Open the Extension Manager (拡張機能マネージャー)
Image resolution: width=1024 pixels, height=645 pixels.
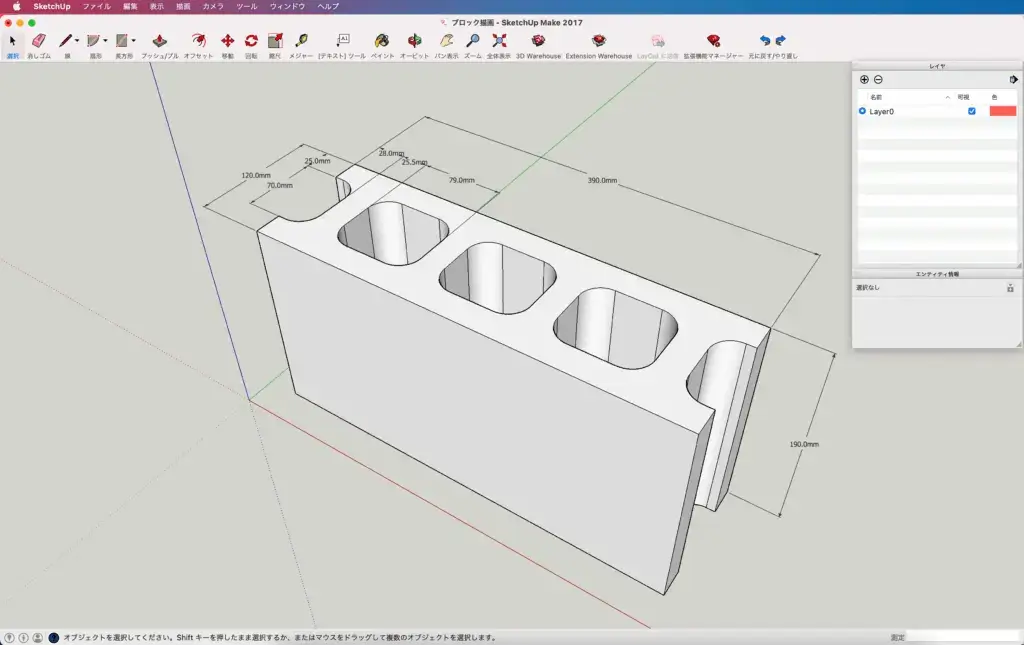point(713,40)
